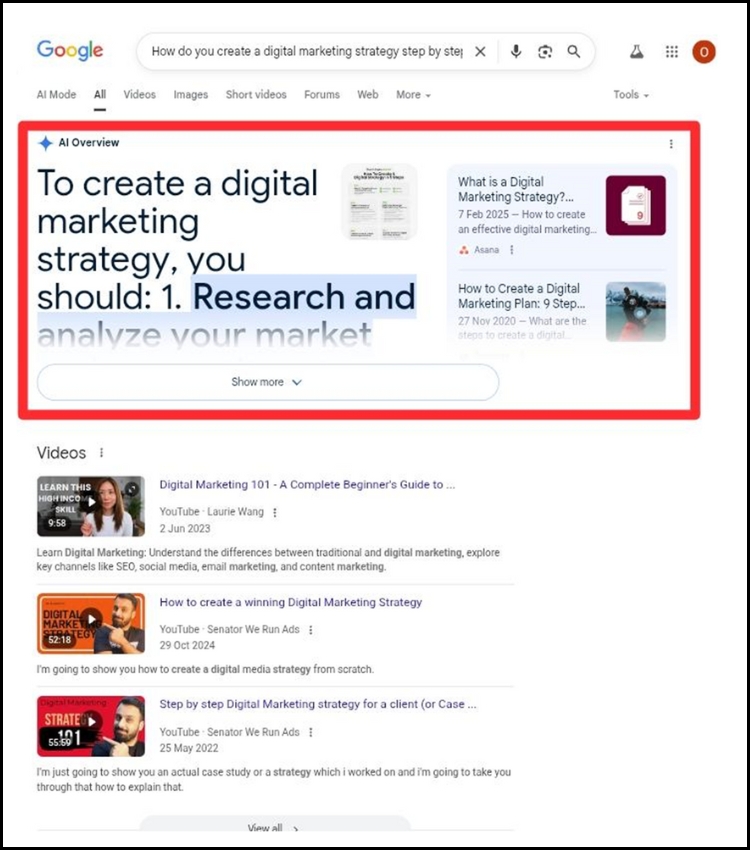The height and width of the screenshot is (850, 750).
Task: Click inside the search query field
Action: point(305,52)
